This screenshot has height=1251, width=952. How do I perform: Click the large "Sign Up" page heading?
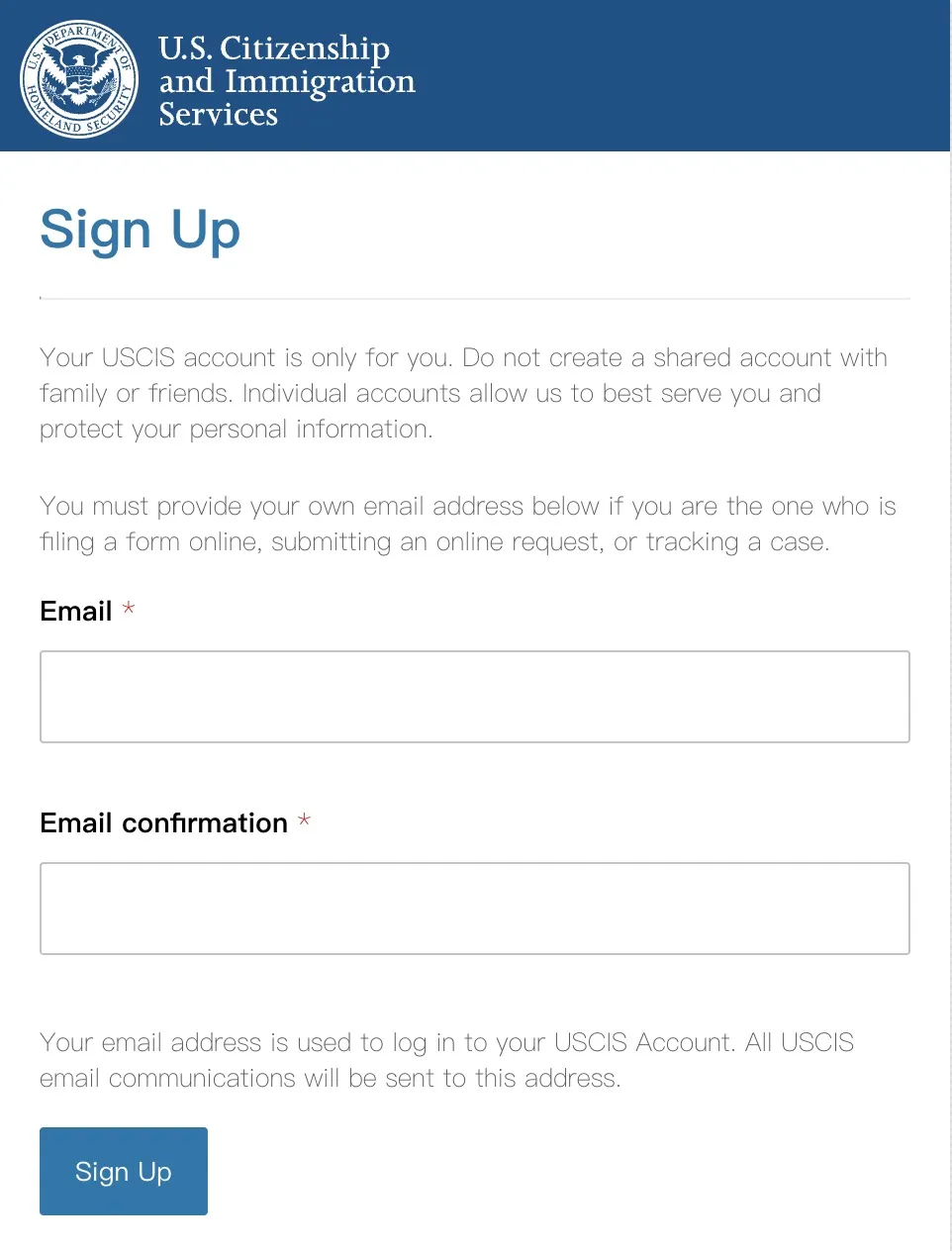click(141, 230)
